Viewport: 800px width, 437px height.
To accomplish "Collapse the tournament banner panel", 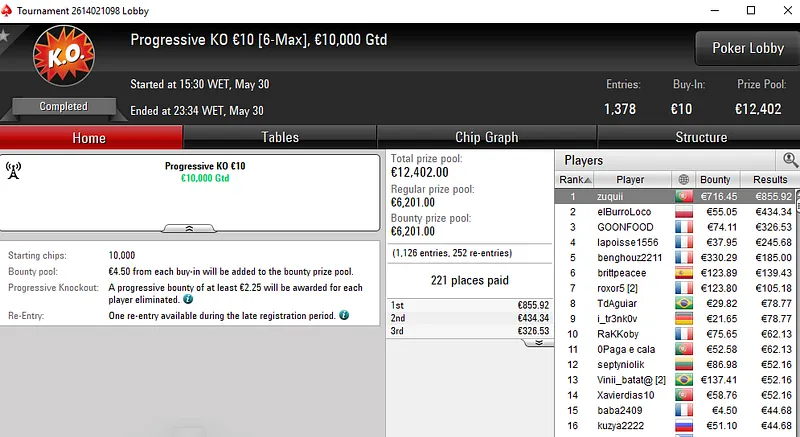I will [x=190, y=228].
